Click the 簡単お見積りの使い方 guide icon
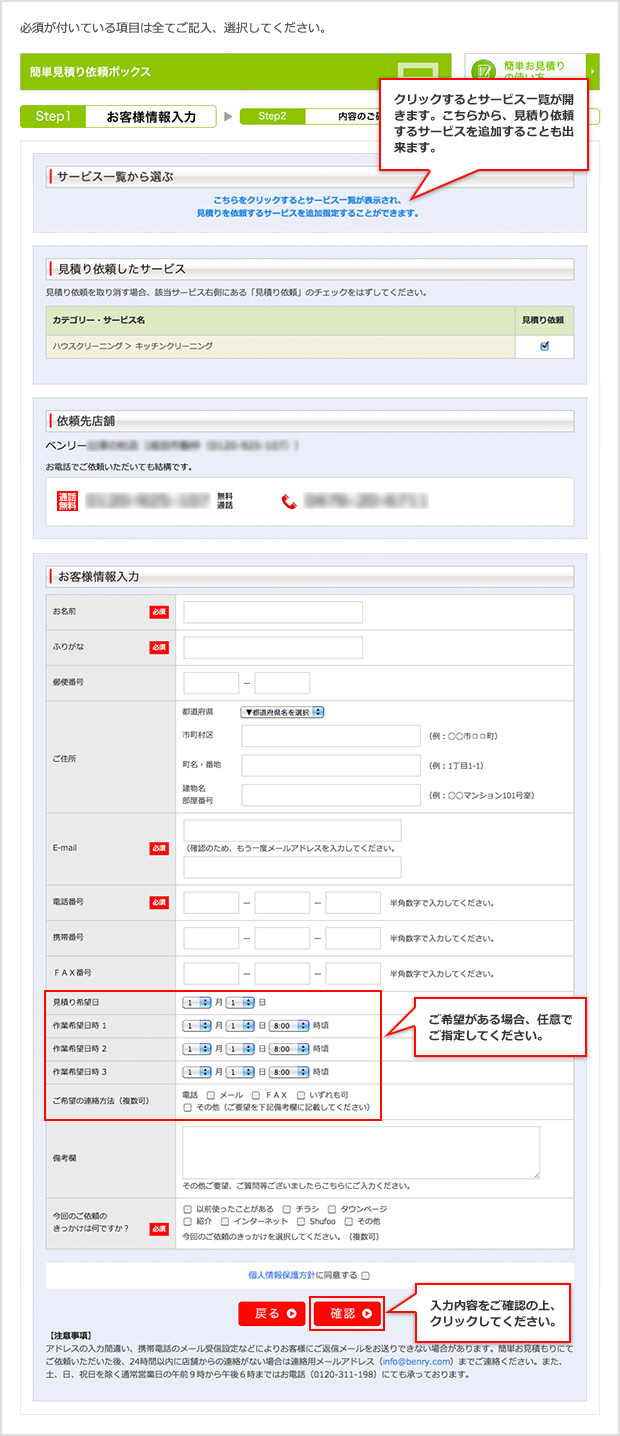This screenshot has height=1436, width=620. 485,71
